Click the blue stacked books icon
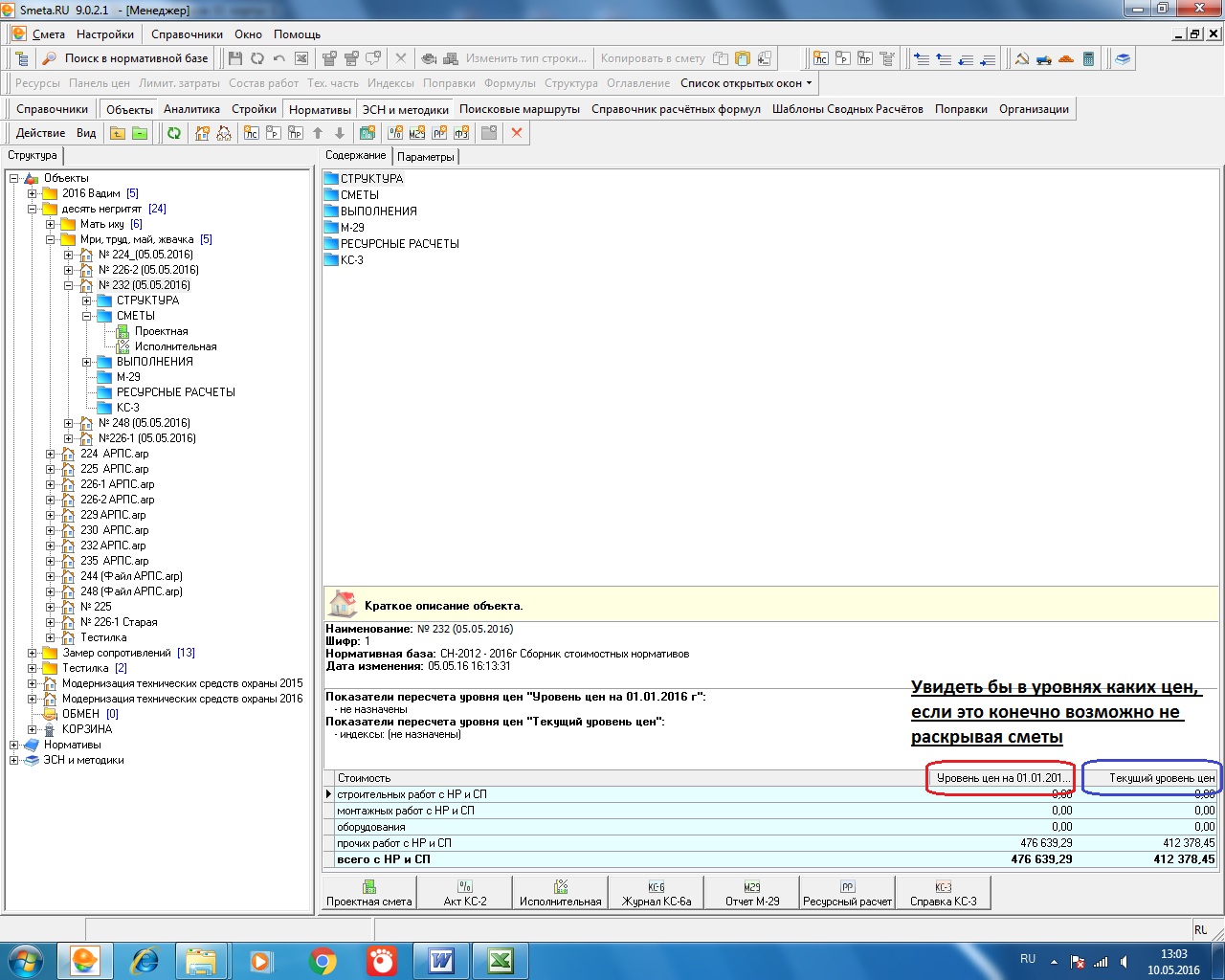The image size is (1225, 980). click(1123, 58)
